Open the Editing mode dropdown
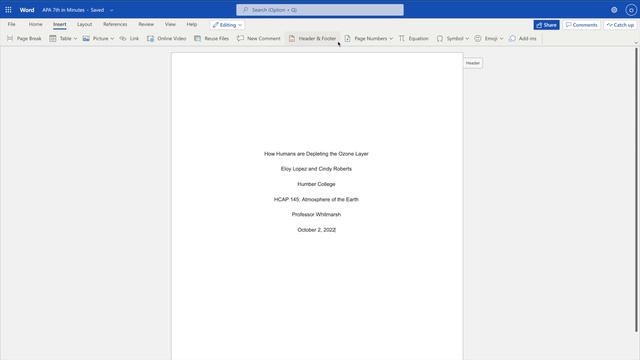The width and height of the screenshot is (640, 360). click(227, 25)
